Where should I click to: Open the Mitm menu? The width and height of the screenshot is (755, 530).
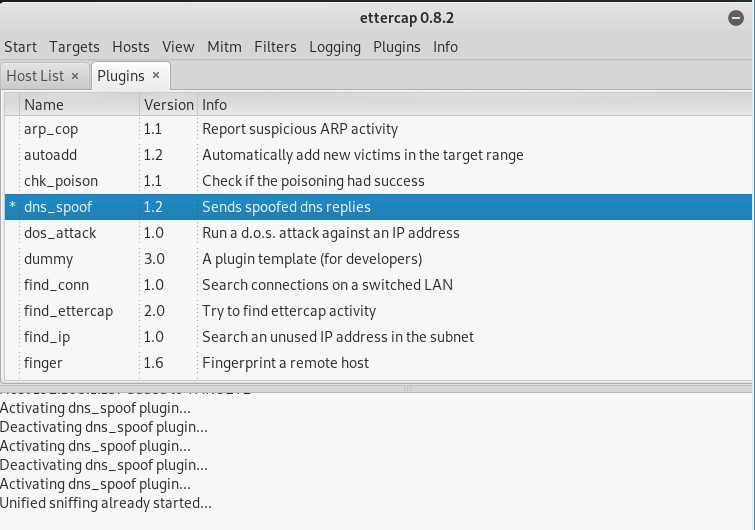pos(224,47)
